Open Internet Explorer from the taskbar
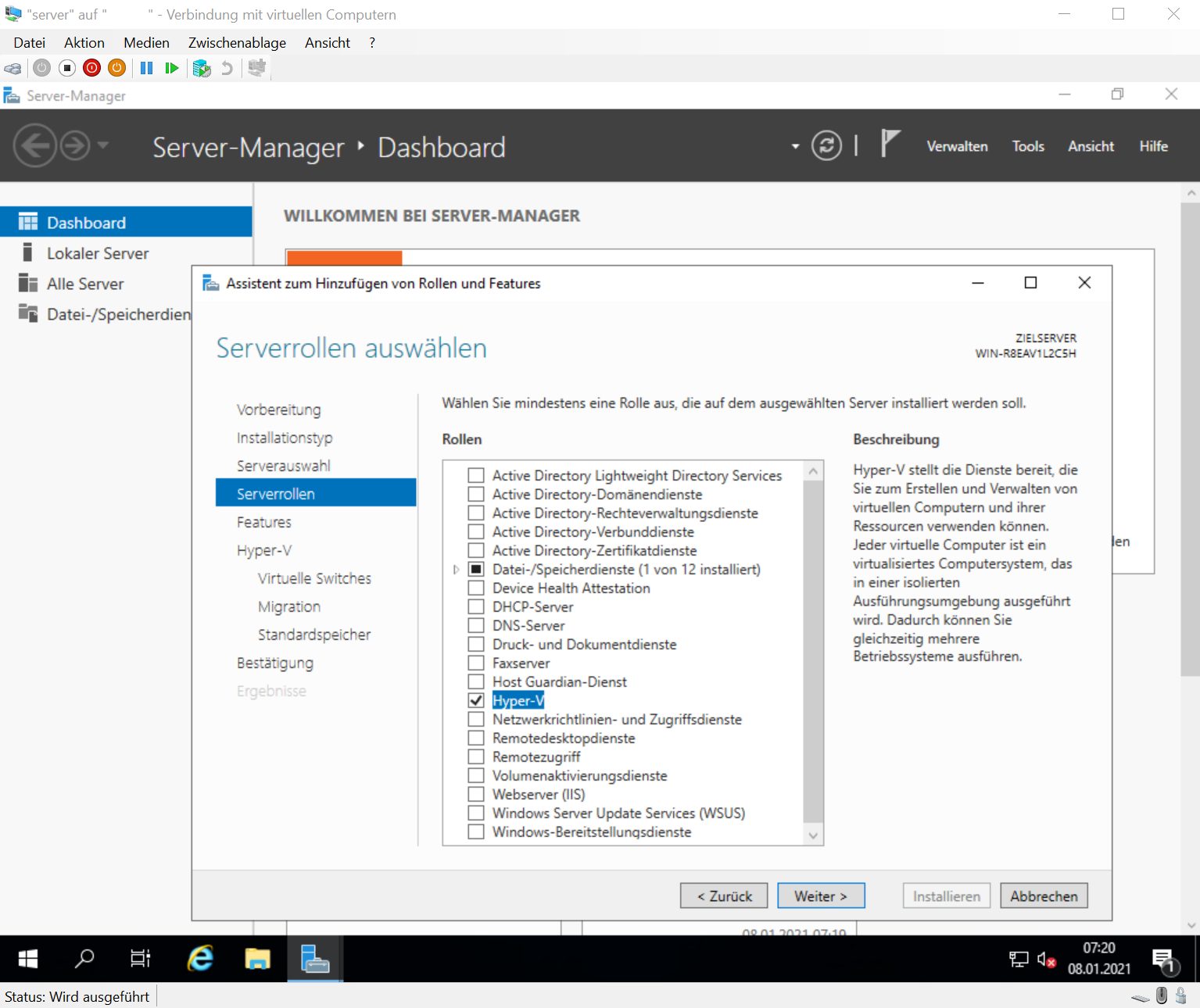 pyautogui.click(x=201, y=958)
